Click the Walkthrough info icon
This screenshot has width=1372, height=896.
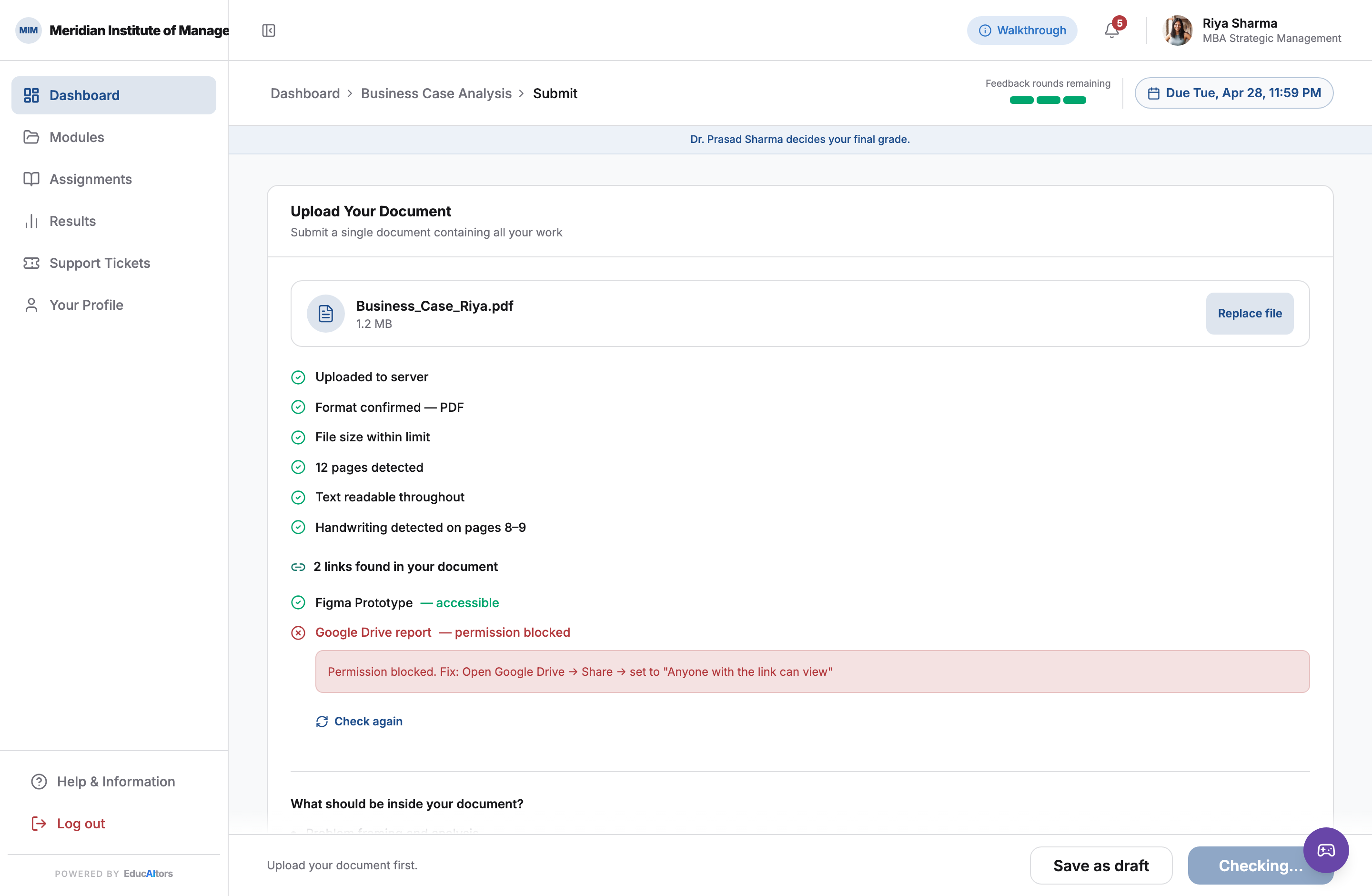click(985, 31)
